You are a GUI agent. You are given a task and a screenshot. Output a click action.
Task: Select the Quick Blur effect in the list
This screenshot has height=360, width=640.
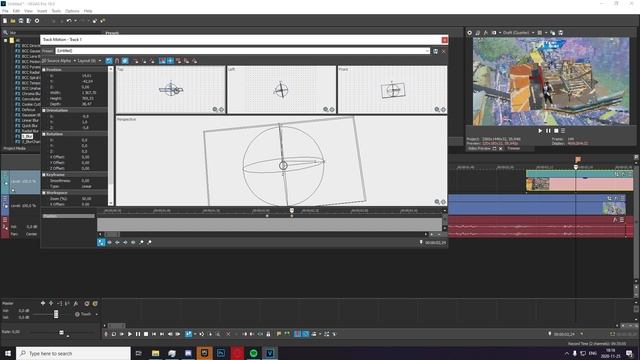pos(29,126)
